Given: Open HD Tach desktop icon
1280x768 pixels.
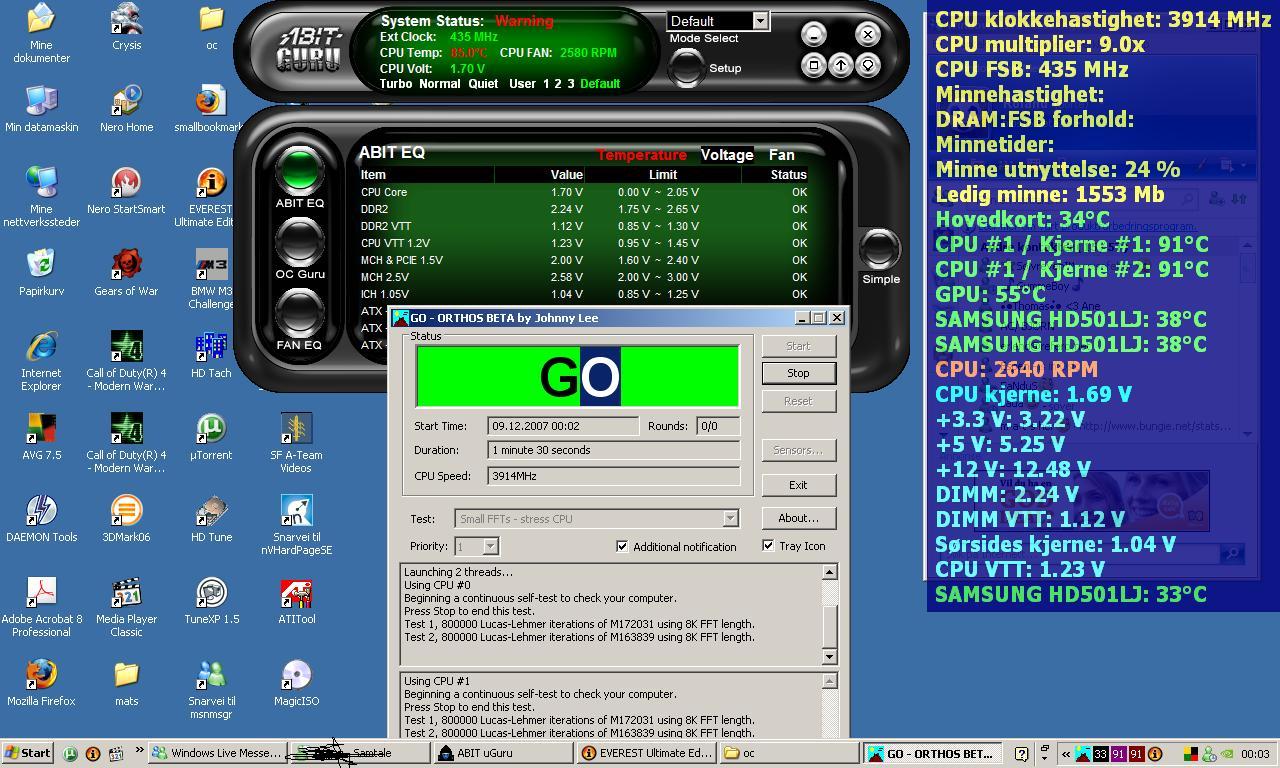Looking at the screenshot, I should tap(211, 355).
